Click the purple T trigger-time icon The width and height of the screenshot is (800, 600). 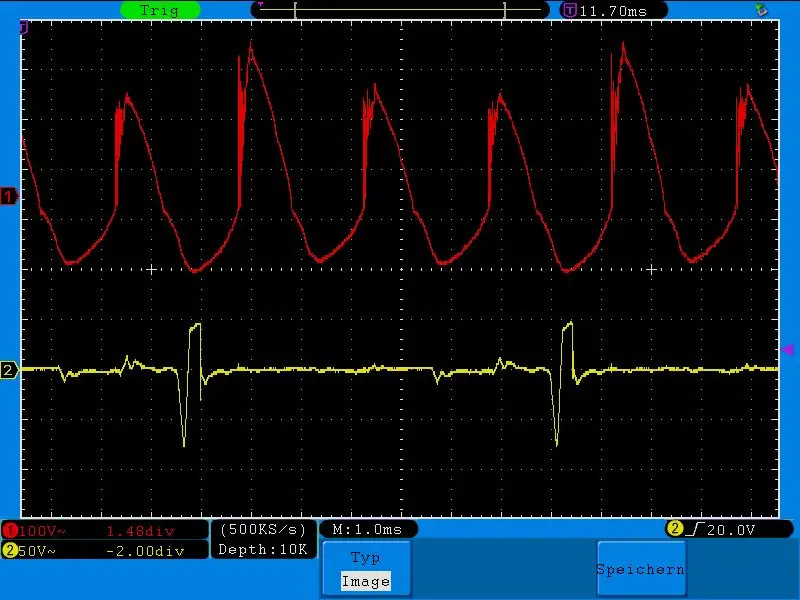(569, 10)
